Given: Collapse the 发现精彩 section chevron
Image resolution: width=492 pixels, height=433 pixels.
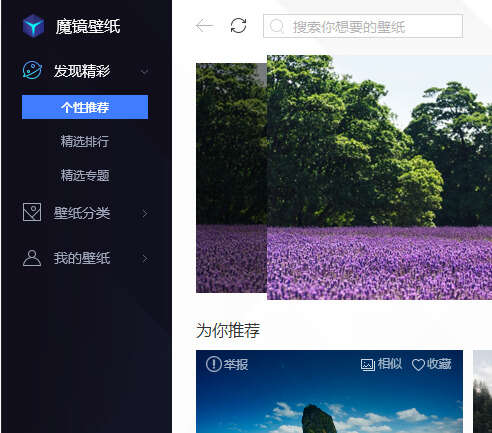Looking at the screenshot, I should point(145,71).
